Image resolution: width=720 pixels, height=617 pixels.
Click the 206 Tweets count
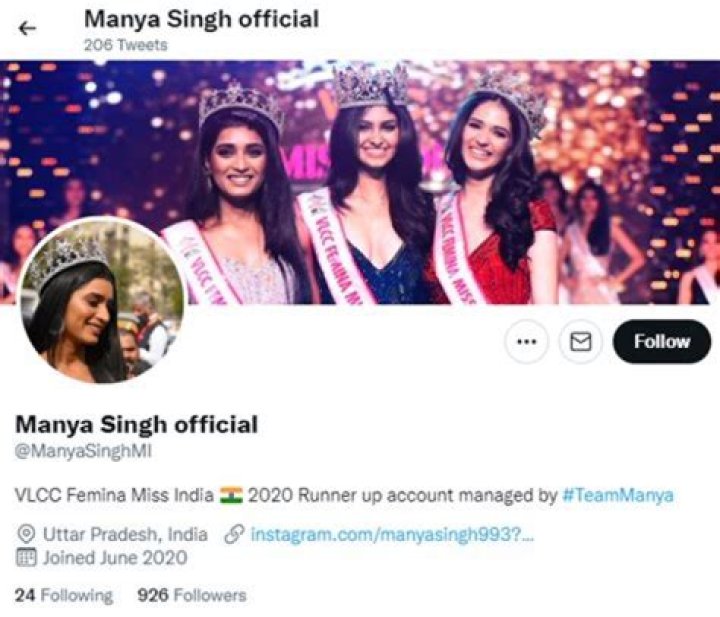[126, 45]
